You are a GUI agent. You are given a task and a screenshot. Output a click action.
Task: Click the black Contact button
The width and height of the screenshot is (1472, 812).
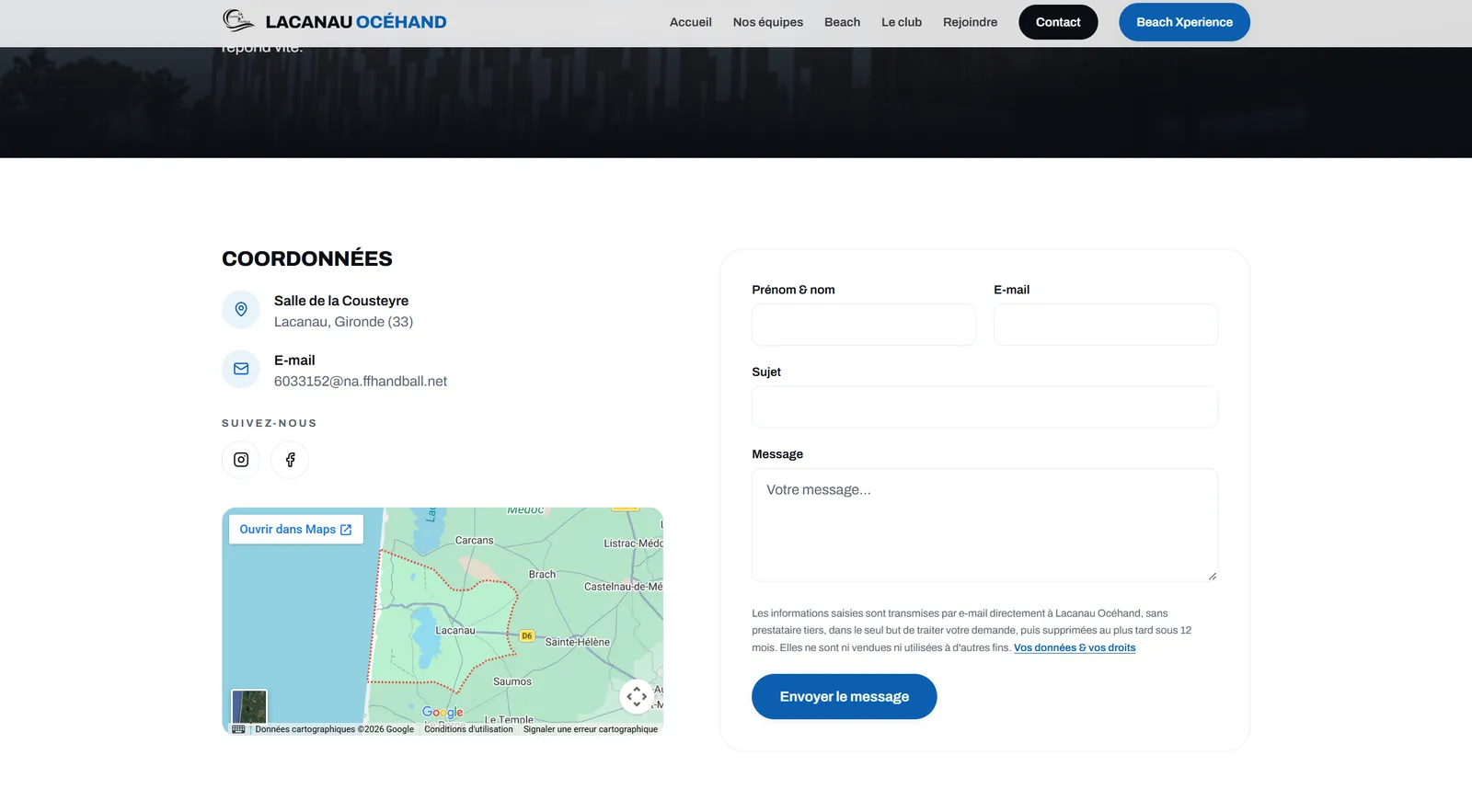1058,22
